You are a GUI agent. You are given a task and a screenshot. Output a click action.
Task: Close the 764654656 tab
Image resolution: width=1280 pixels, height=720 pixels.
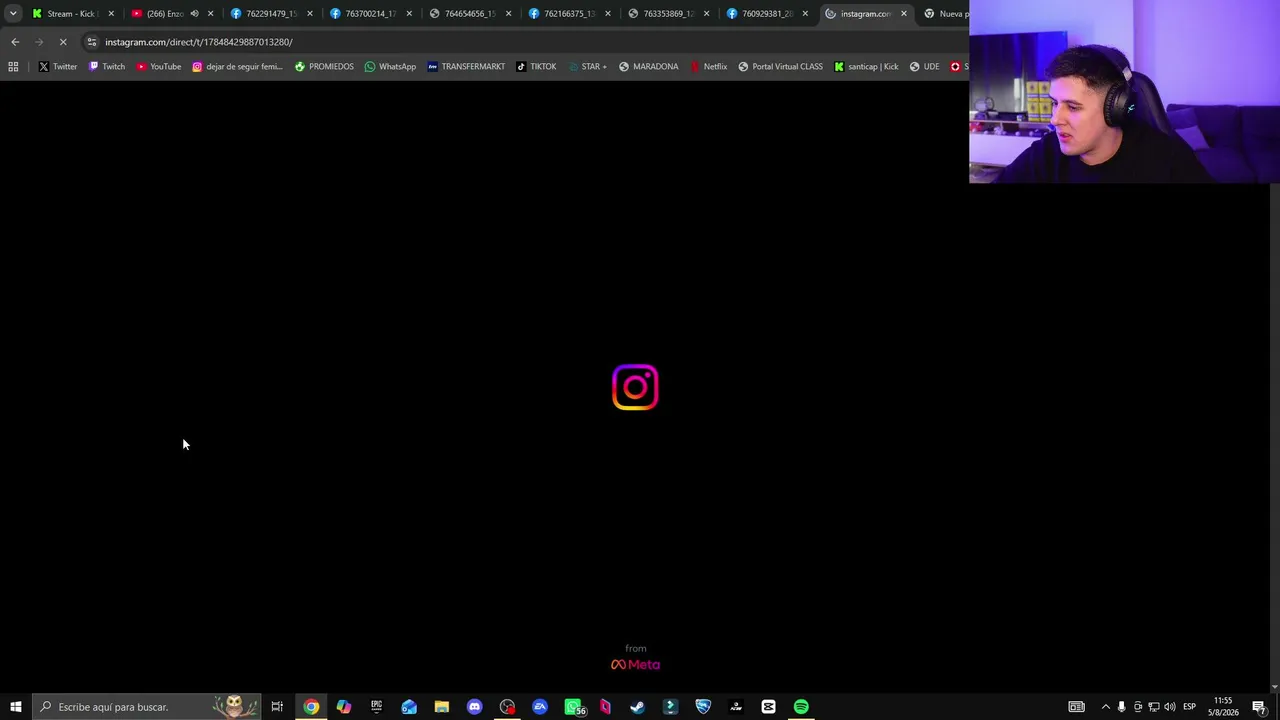click(x=508, y=14)
